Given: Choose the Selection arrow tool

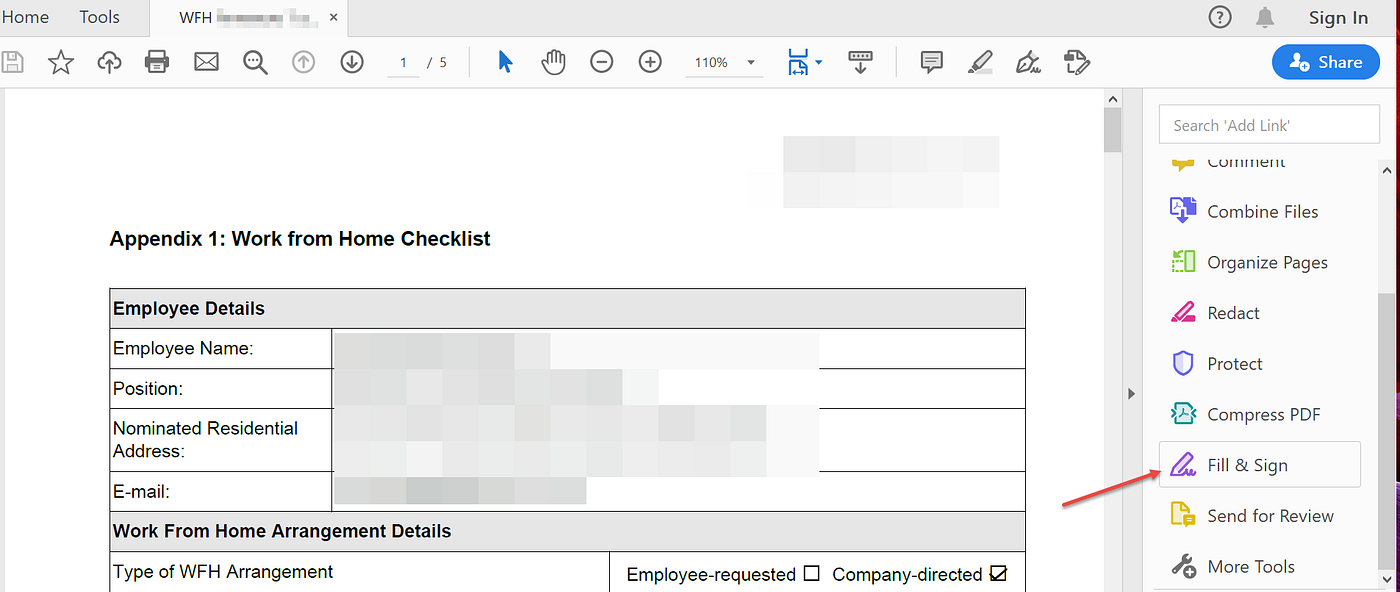Looking at the screenshot, I should click(505, 62).
